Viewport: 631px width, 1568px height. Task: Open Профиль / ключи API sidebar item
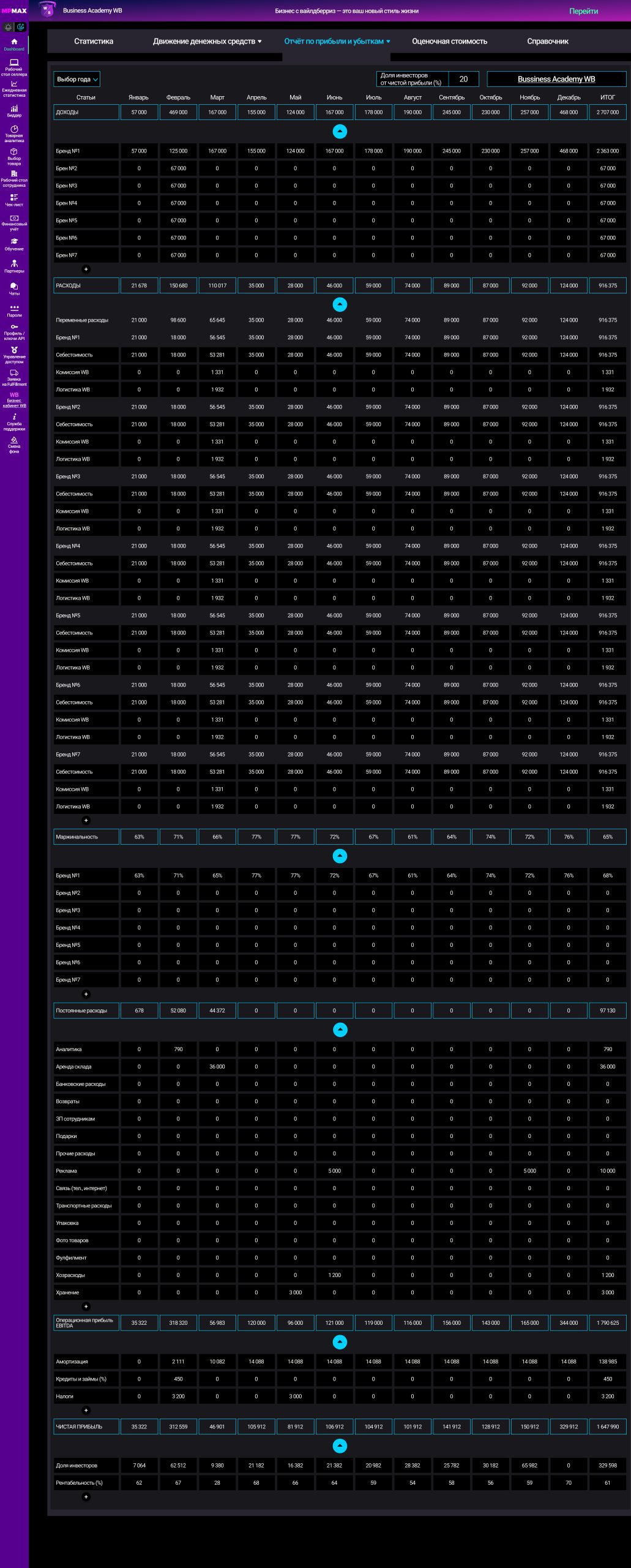click(x=14, y=331)
